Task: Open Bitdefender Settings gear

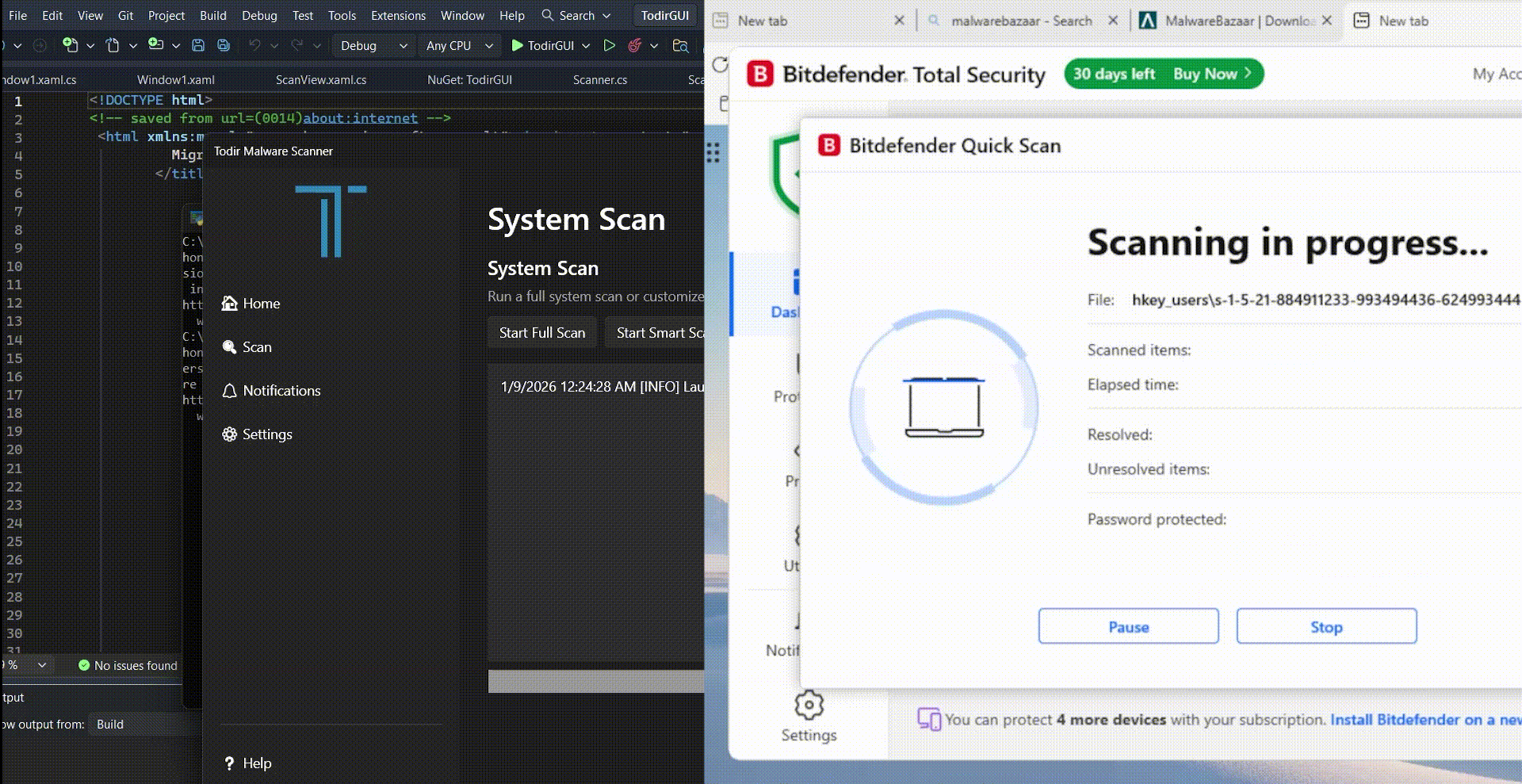Action: pos(808,706)
